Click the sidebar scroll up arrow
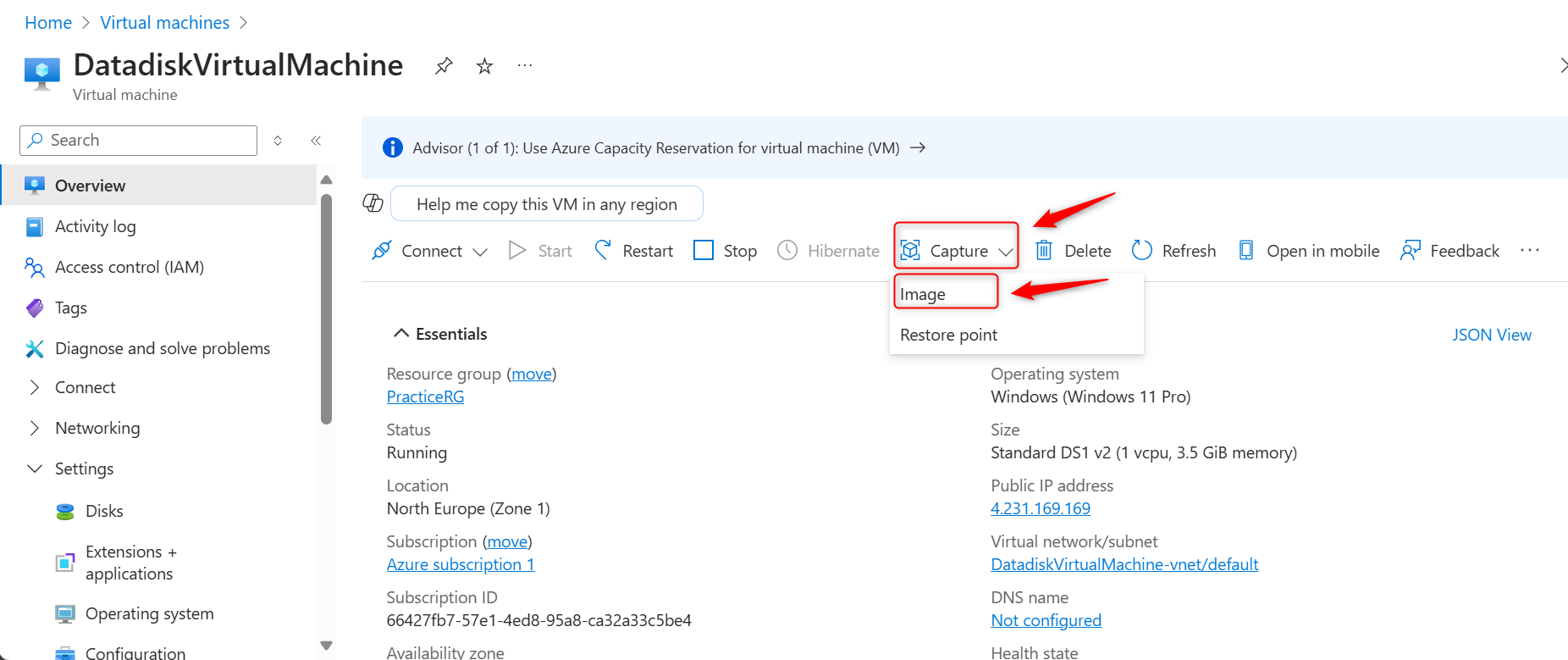Screen dimensions: 1568x660 [327, 180]
